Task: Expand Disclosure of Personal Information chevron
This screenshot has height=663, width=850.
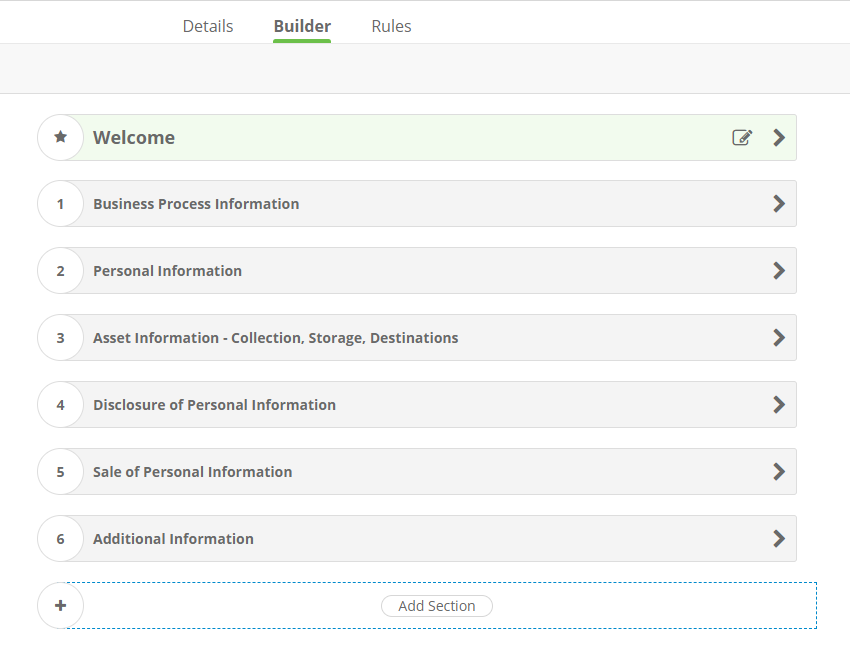Action: tap(779, 405)
